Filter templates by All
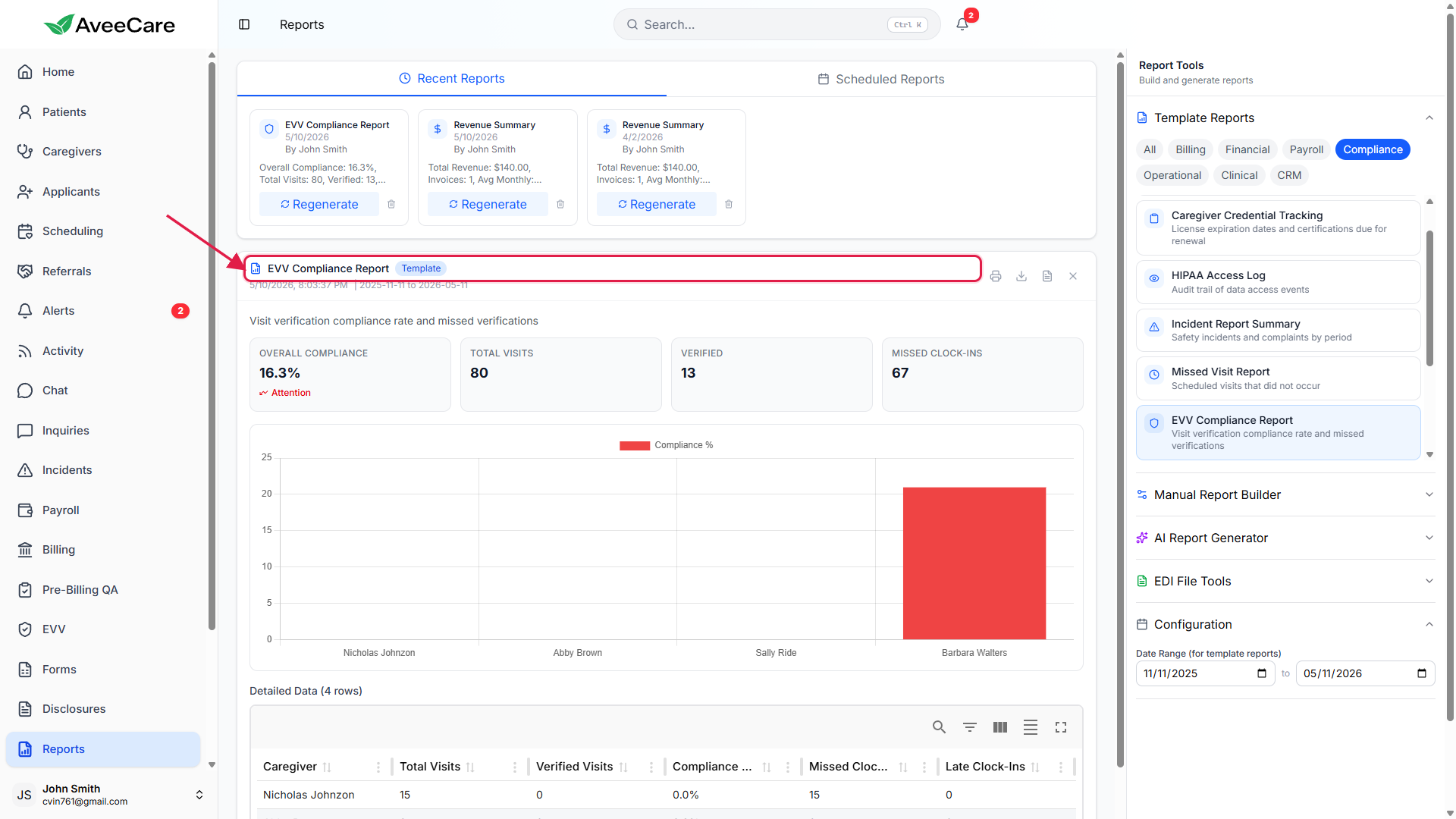 [1150, 149]
